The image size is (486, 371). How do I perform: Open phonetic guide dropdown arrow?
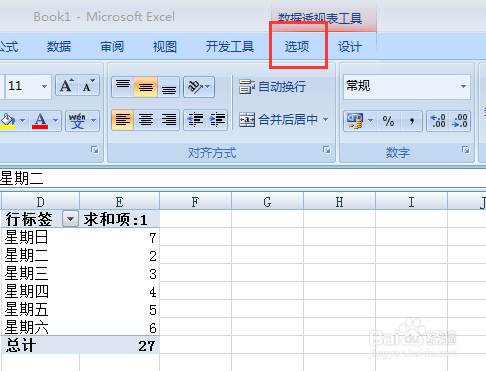point(94,120)
